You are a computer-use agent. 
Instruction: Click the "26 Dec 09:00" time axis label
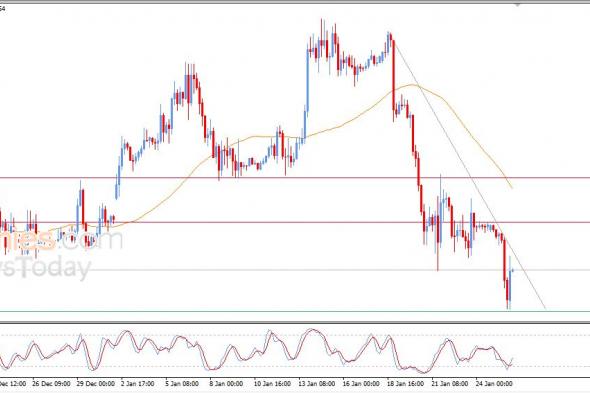tap(52, 384)
